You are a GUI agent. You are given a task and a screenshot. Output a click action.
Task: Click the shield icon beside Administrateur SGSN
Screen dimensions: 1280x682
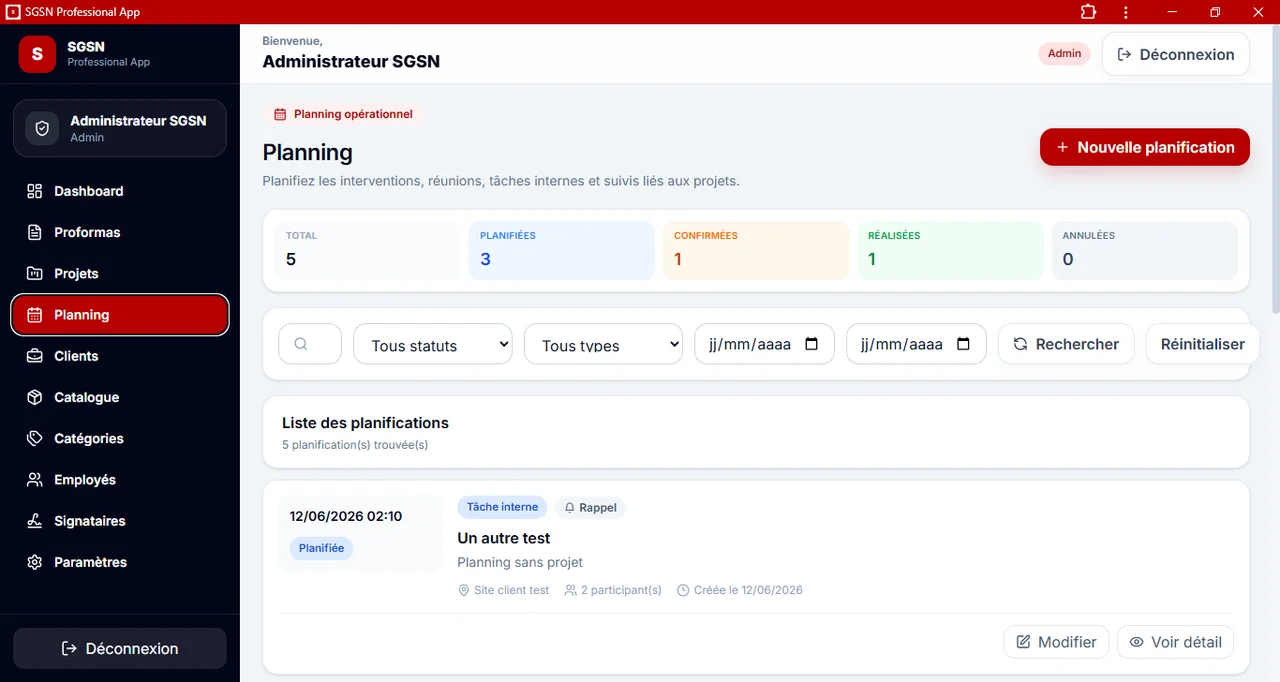pos(42,129)
